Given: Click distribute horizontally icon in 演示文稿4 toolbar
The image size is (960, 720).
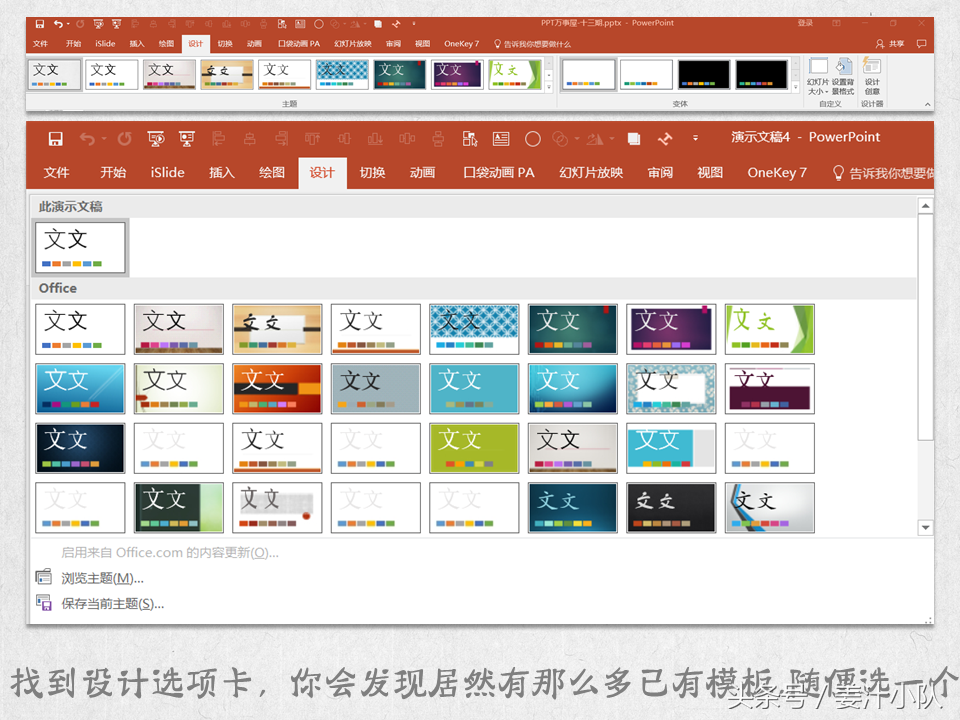Looking at the screenshot, I should click(x=407, y=139).
